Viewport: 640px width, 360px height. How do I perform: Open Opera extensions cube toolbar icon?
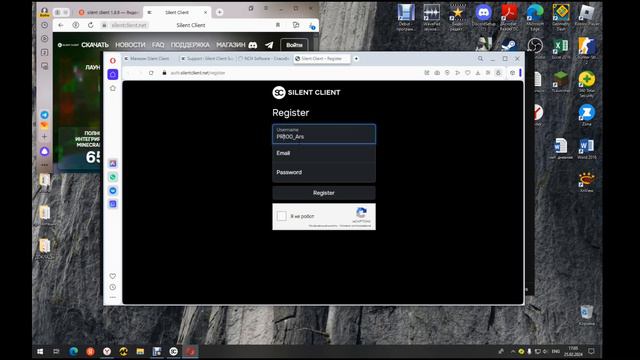tap(512, 73)
